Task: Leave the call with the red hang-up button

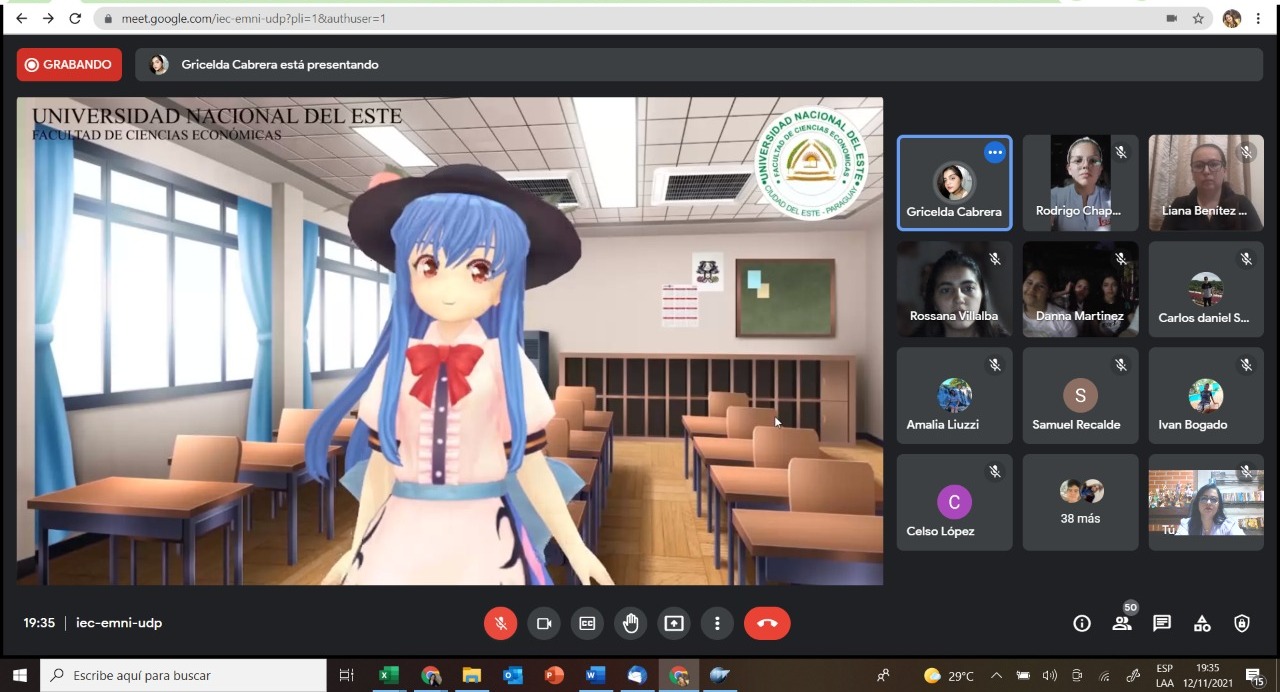Action: click(x=767, y=623)
